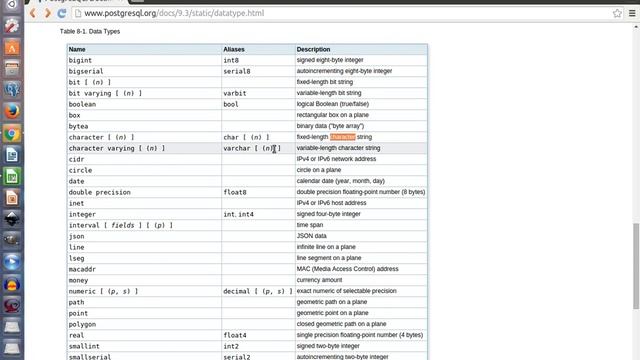Launch Firefox from the dock

click(x=11, y=111)
